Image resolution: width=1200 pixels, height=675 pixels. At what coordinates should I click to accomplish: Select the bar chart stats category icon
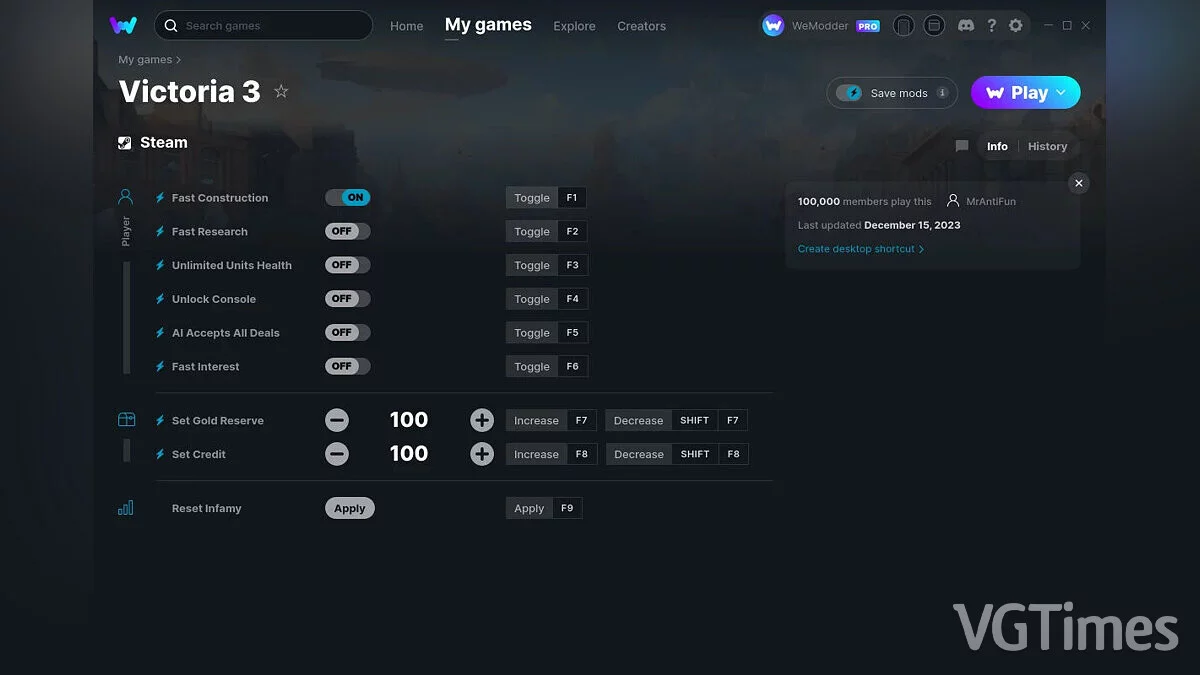[126, 508]
